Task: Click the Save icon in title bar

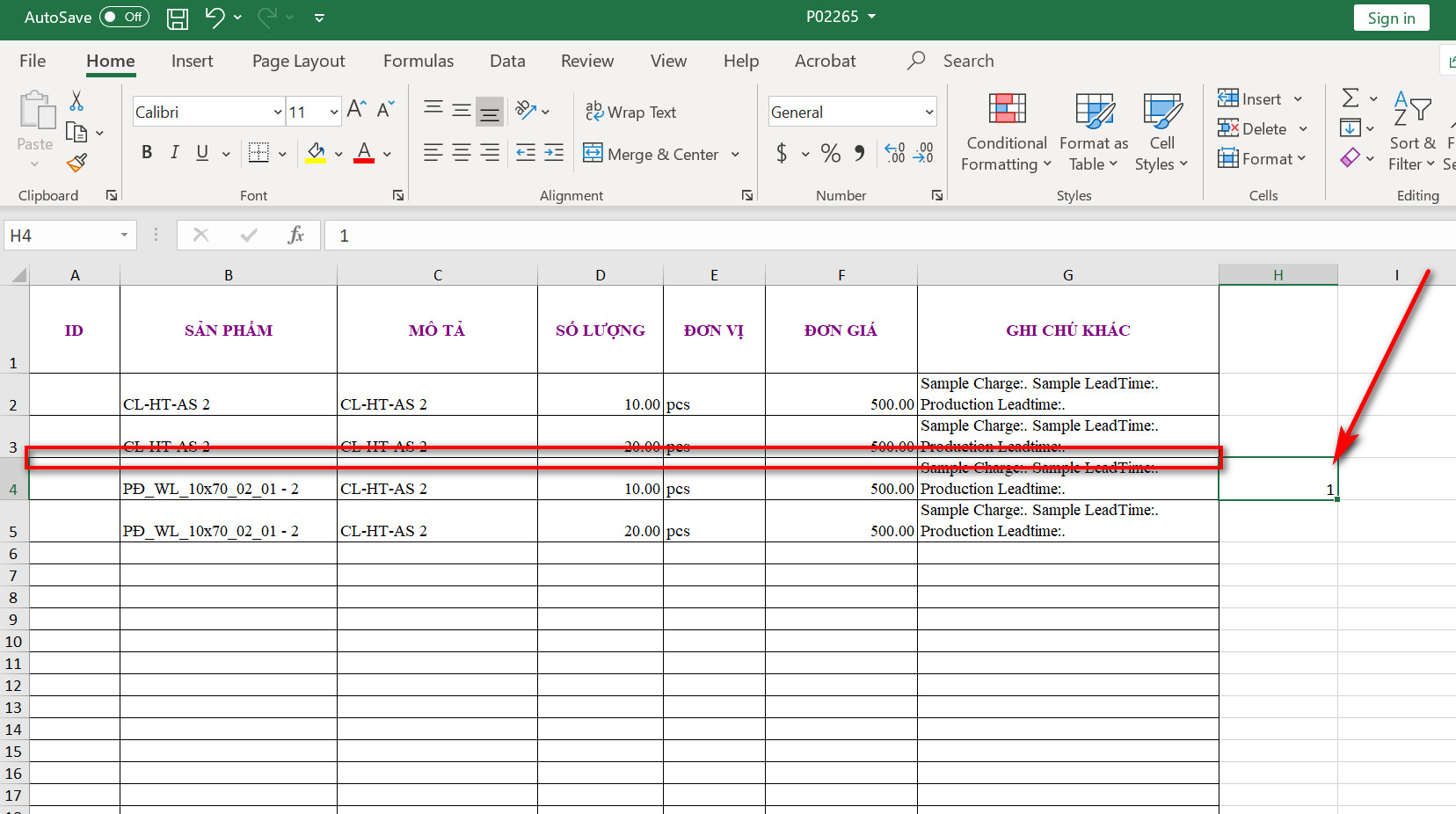Action: tap(178, 18)
